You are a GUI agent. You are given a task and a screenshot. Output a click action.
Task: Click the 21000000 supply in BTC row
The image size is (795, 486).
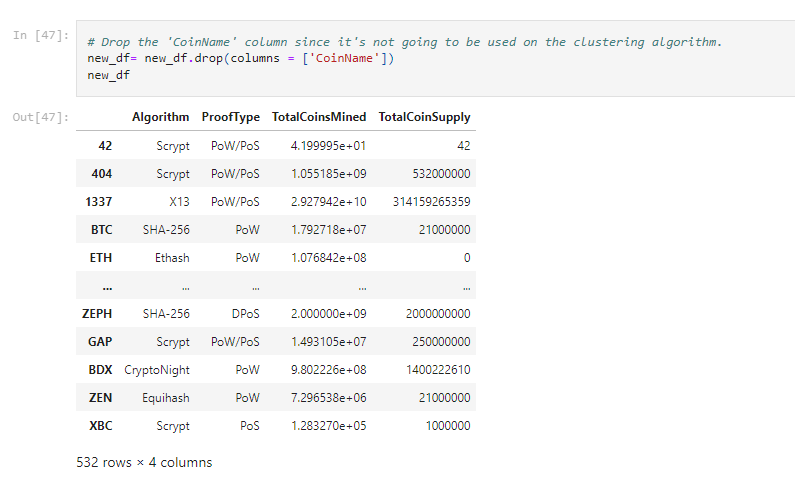445,230
